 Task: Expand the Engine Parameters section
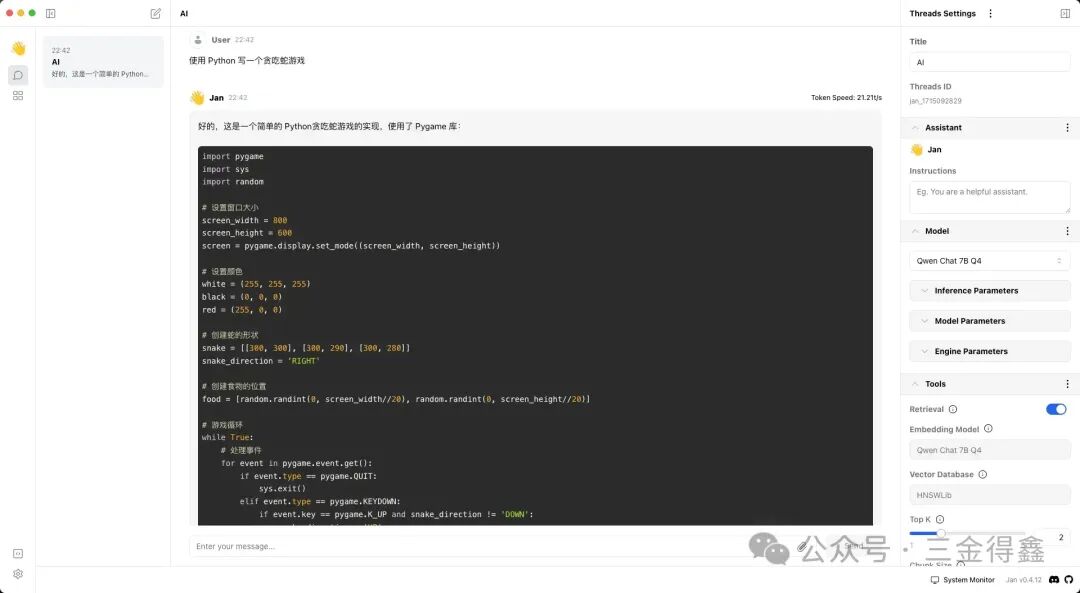click(x=990, y=351)
